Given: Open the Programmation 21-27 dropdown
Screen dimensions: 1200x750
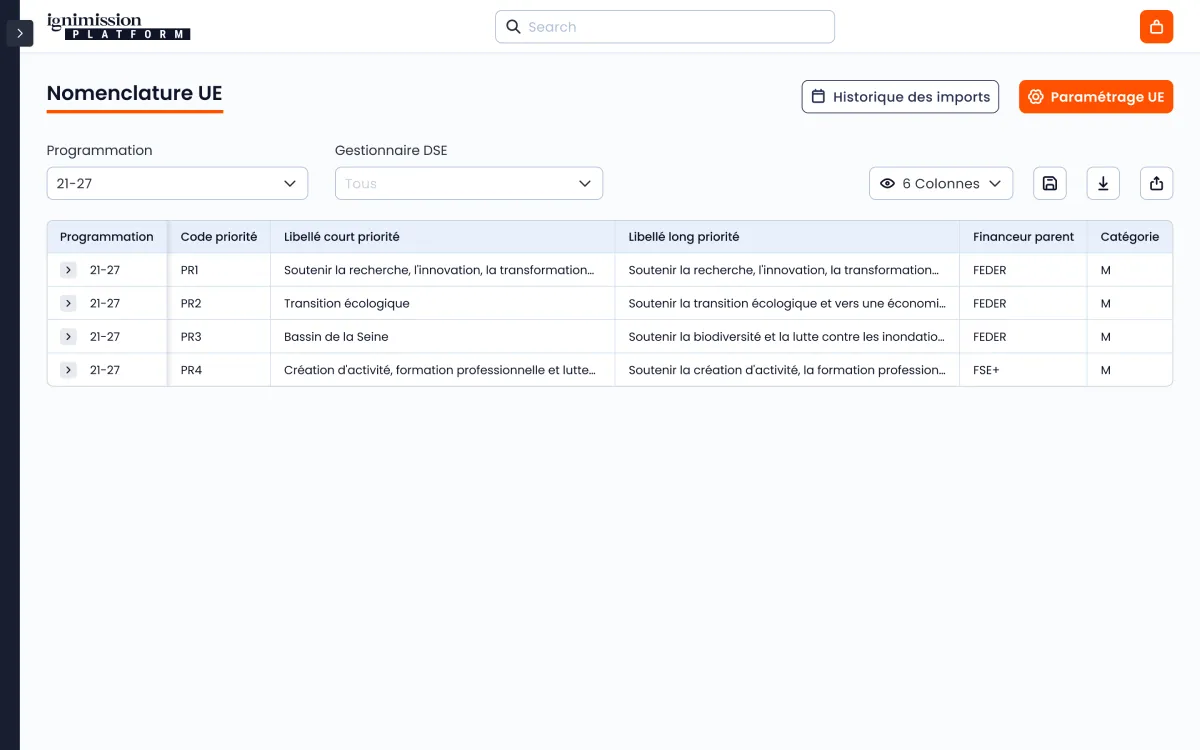Looking at the screenshot, I should 177,183.
